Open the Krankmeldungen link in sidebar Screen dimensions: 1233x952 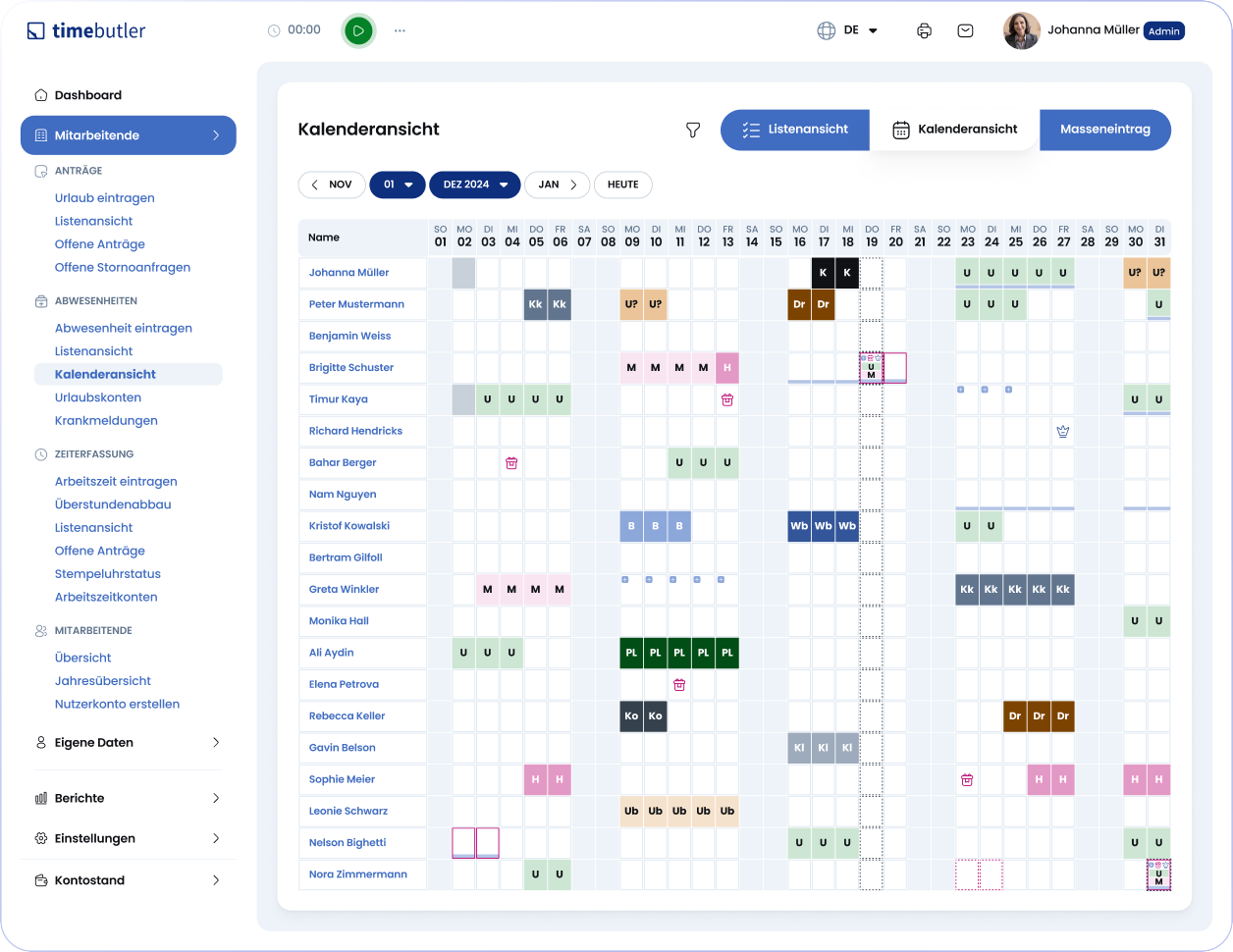point(106,420)
